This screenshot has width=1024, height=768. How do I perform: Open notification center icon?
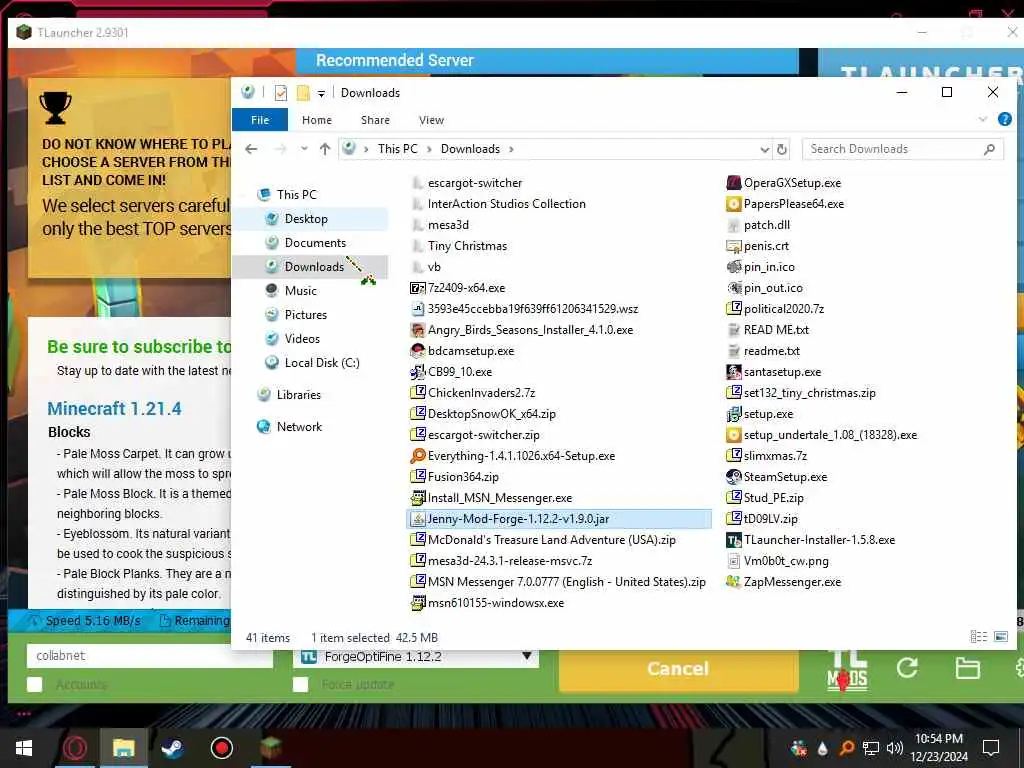[991, 748]
